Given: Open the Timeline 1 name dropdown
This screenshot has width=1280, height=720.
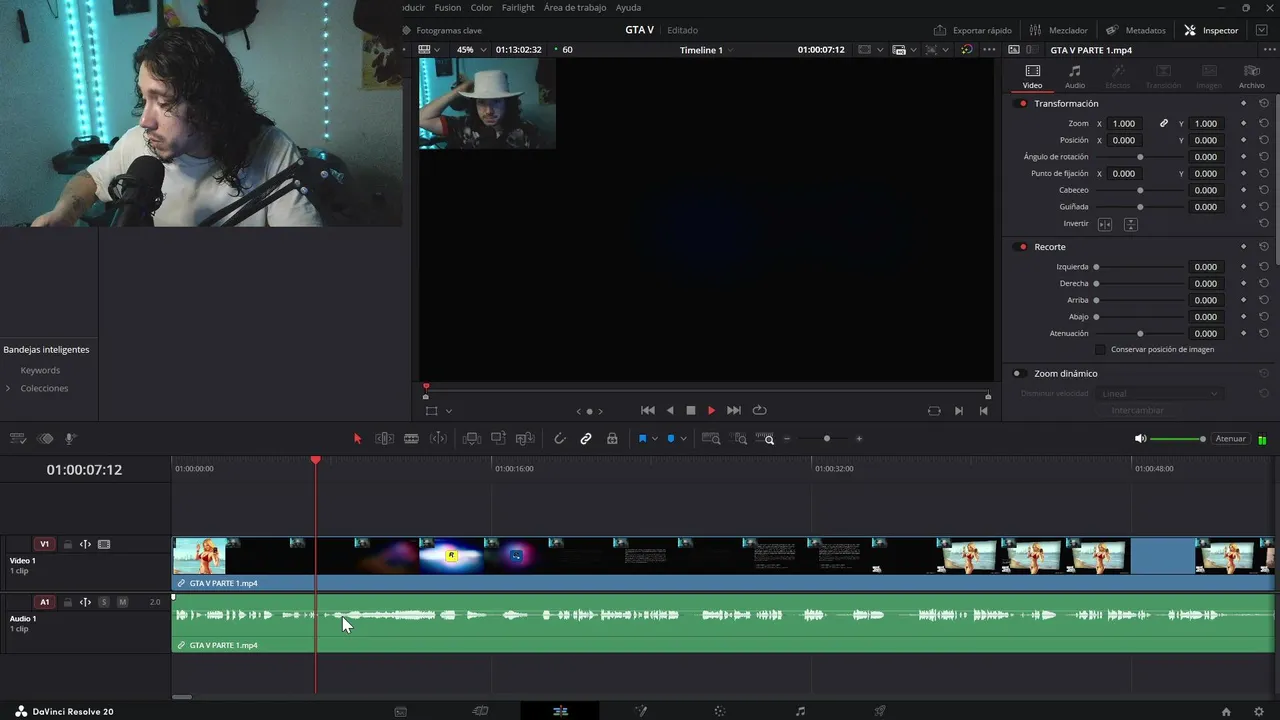Looking at the screenshot, I should (x=706, y=50).
